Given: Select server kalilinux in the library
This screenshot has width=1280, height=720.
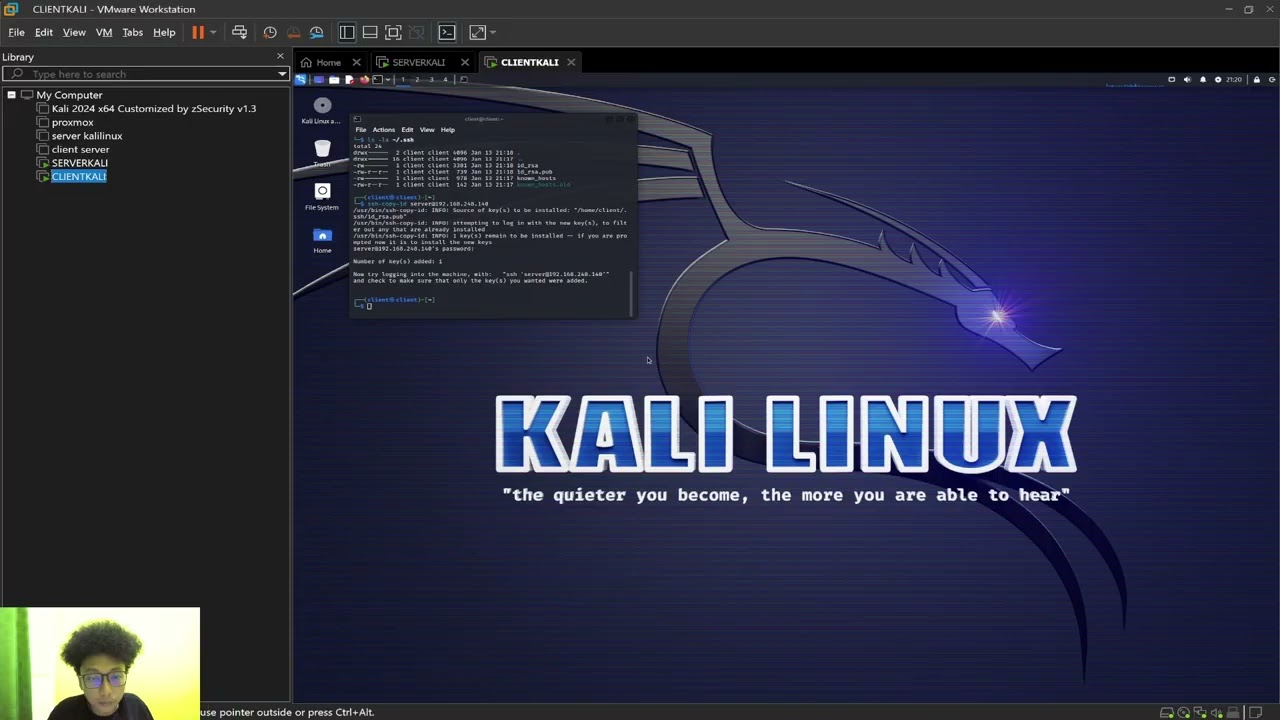Looking at the screenshot, I should 87,136.
